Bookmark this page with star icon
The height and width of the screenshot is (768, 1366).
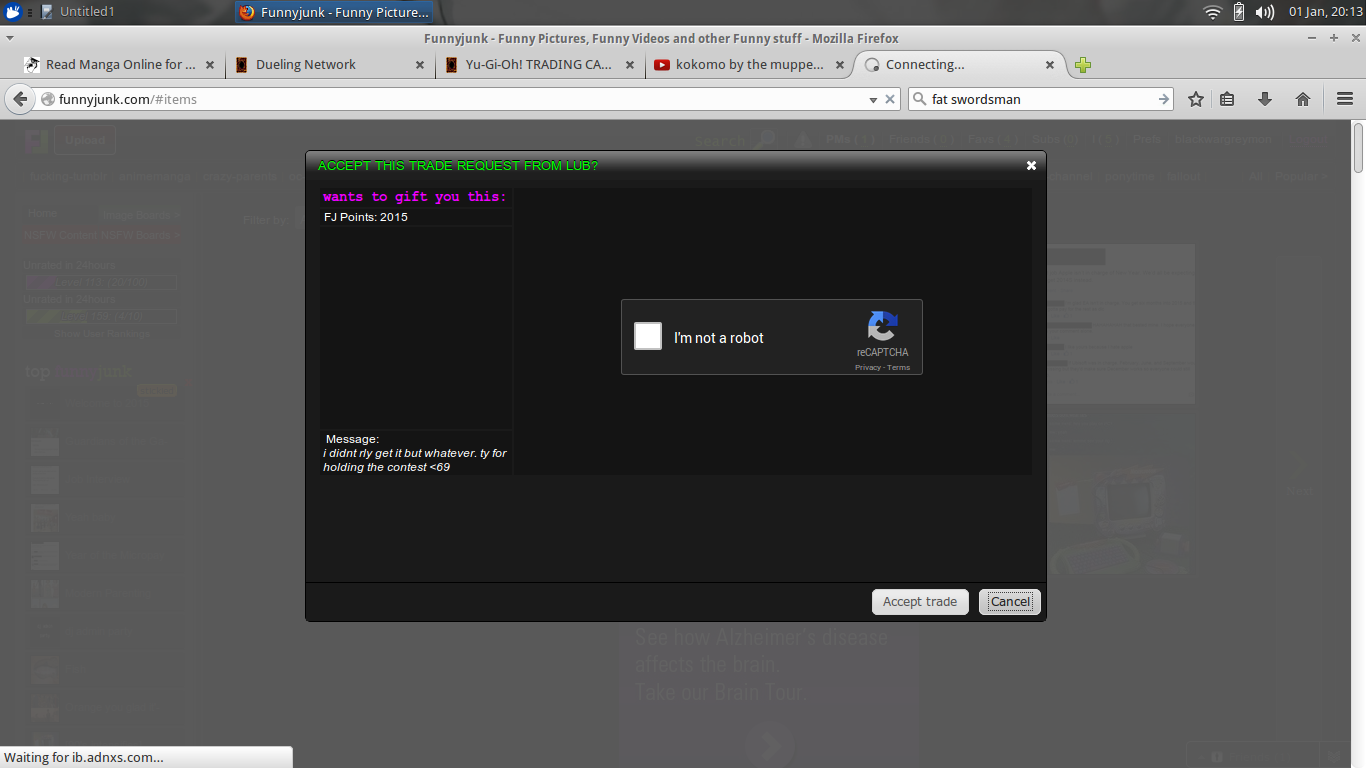1195,99
